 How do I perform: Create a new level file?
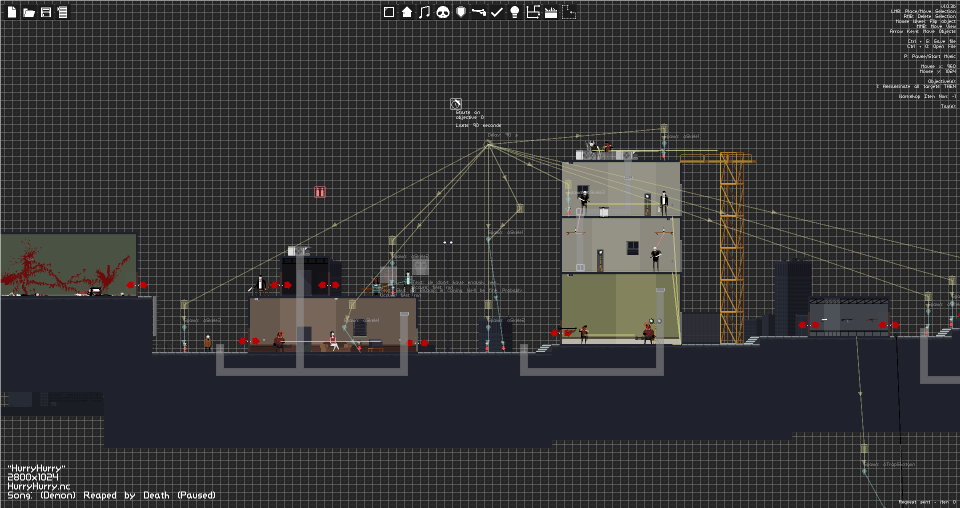[x=12, y=12]
